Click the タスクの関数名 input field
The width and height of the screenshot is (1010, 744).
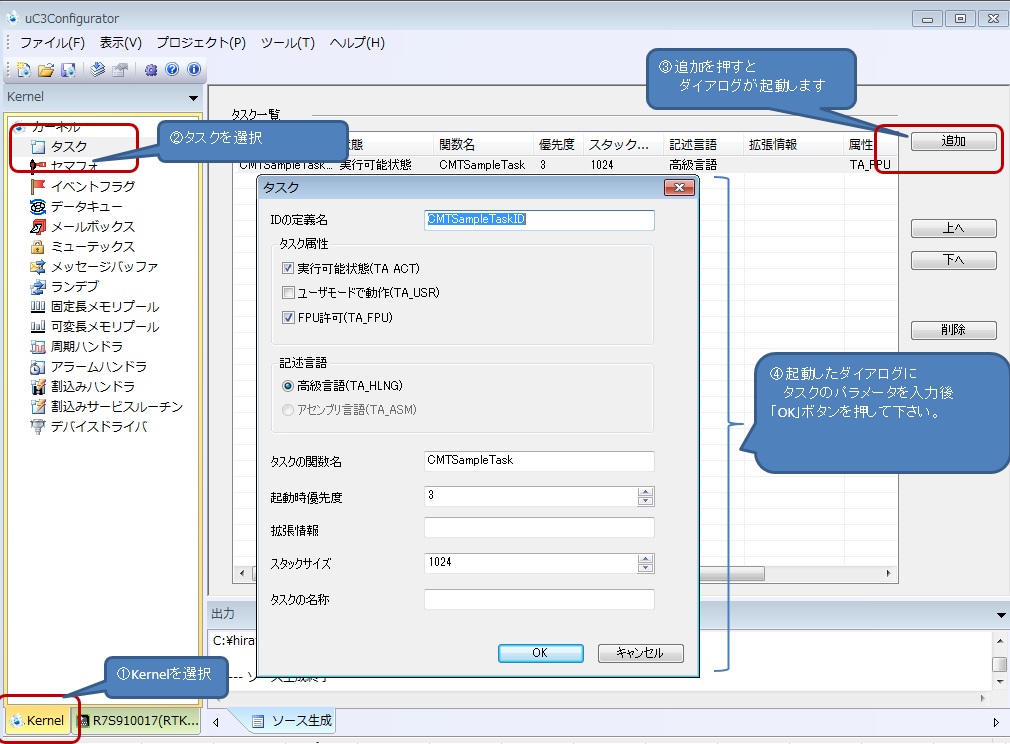tap(539, 461)
